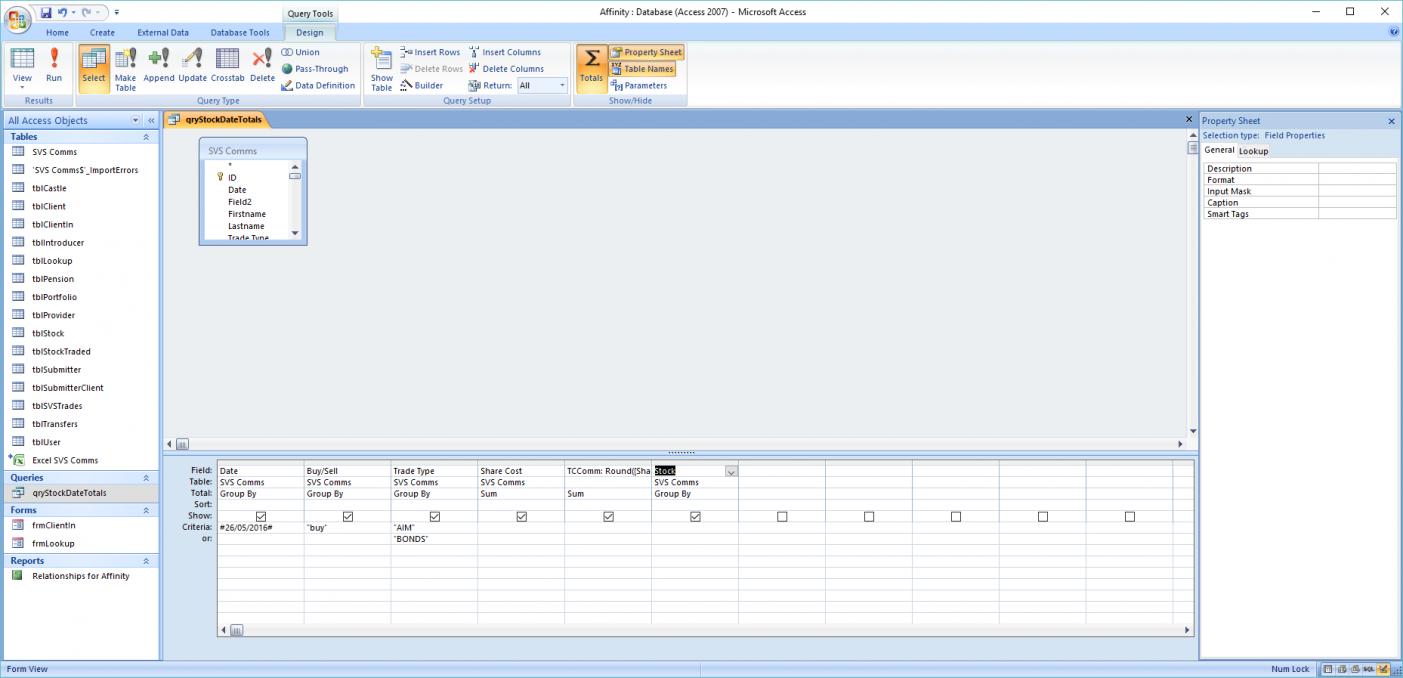Delete Columns from the query grid

click(506, 69)
